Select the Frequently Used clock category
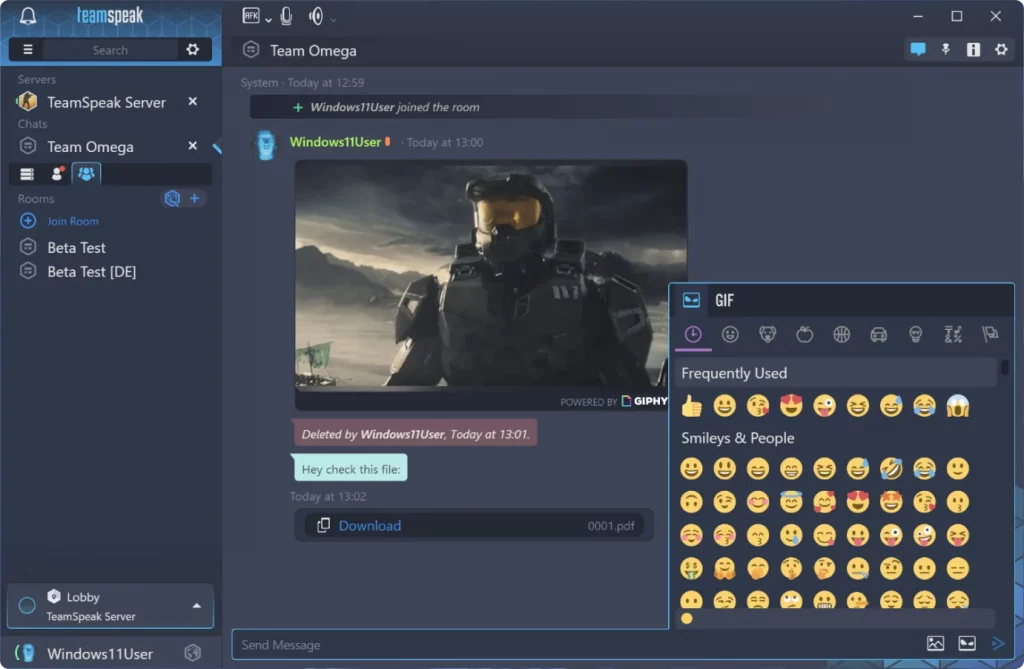 tap(693, 334)
